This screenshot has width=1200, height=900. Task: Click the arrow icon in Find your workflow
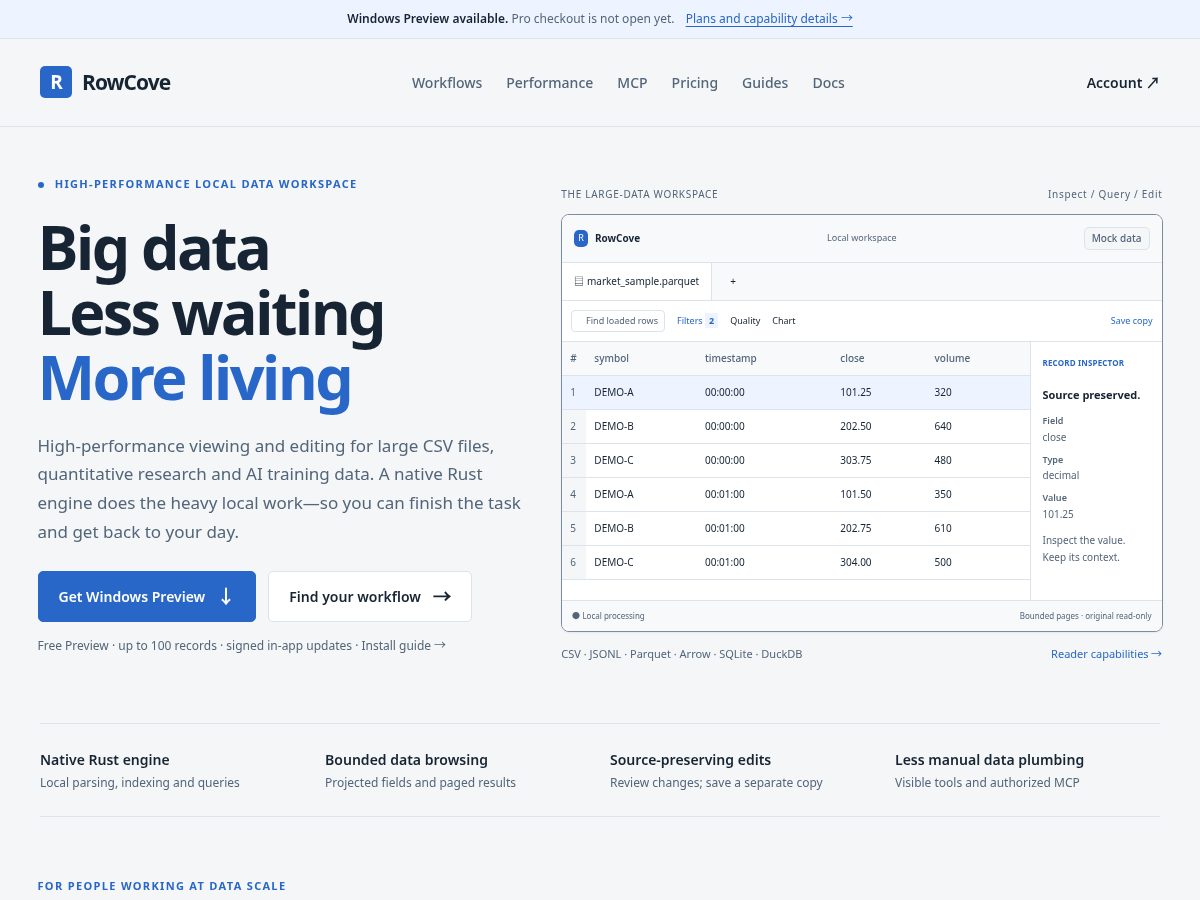[442, 596]
